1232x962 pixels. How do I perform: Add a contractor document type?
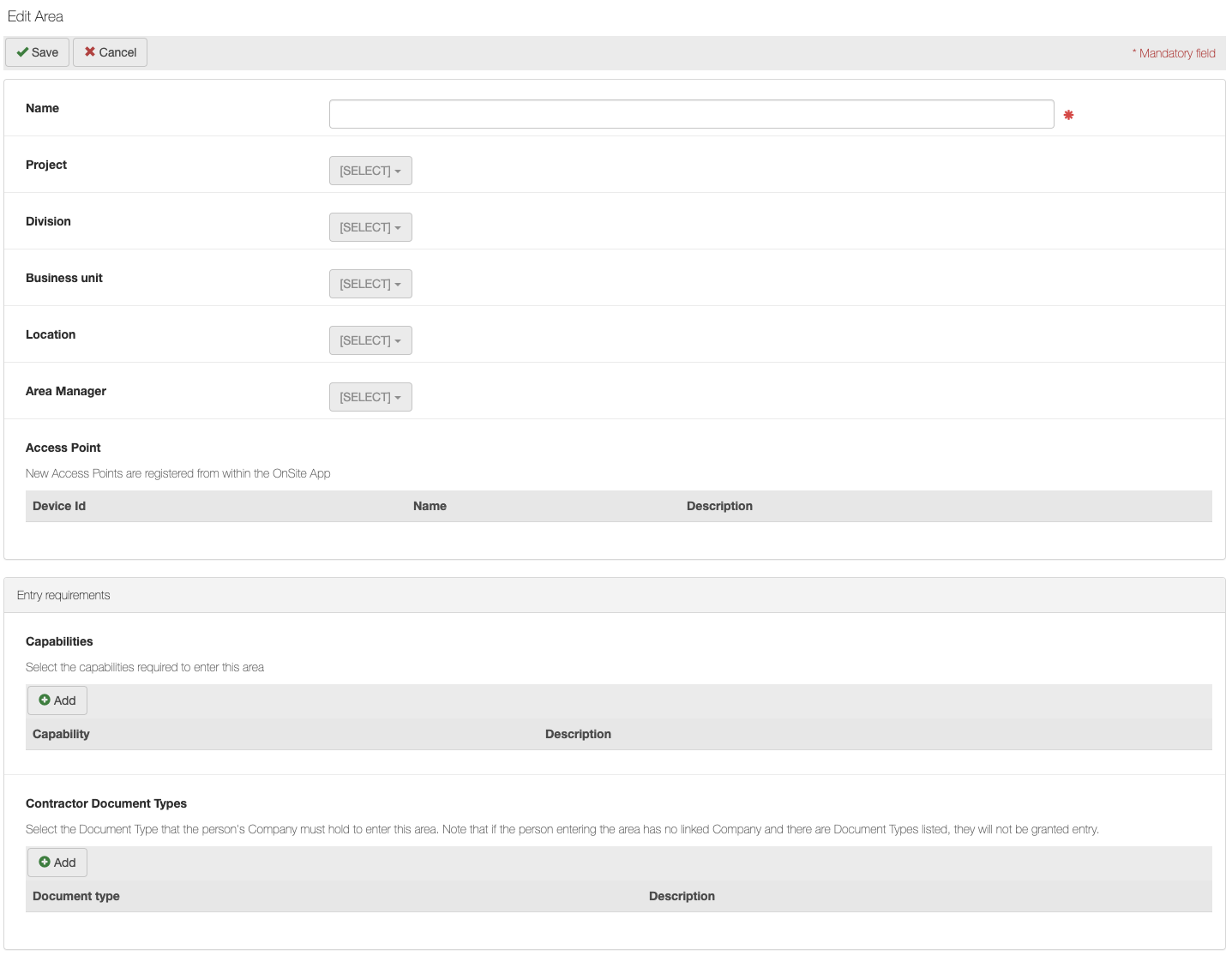click(x=57, y=863)
